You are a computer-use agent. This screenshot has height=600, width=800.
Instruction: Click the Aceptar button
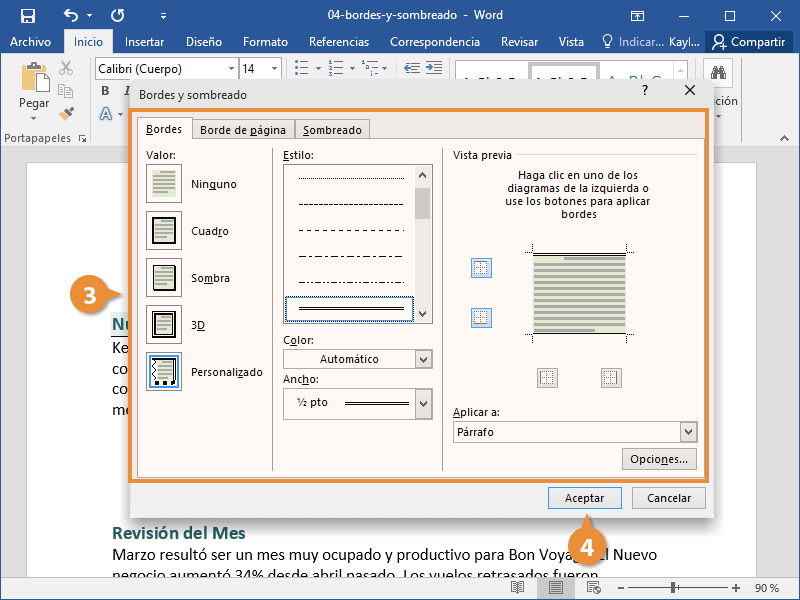[x=584, y=498]
